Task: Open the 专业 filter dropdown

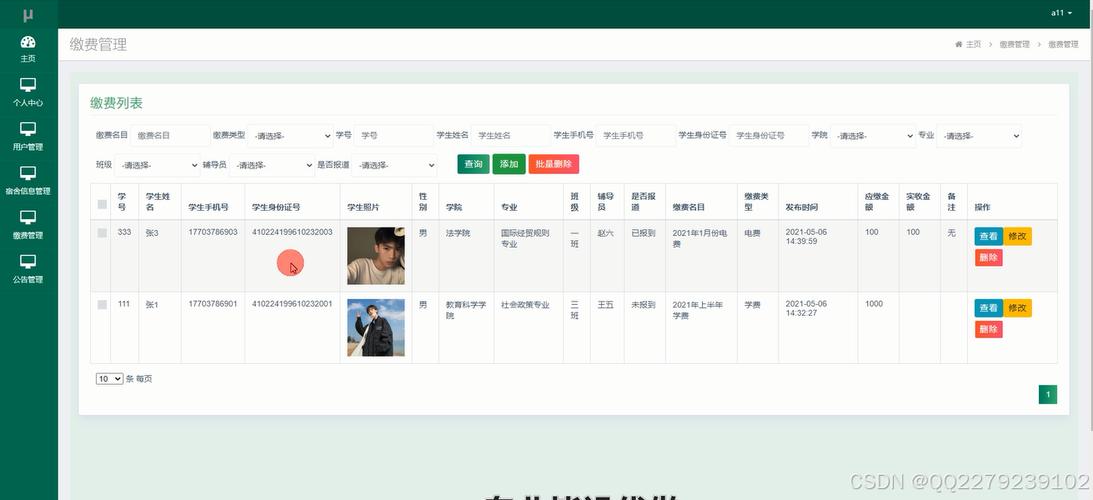Action: [x=979, y=136]
